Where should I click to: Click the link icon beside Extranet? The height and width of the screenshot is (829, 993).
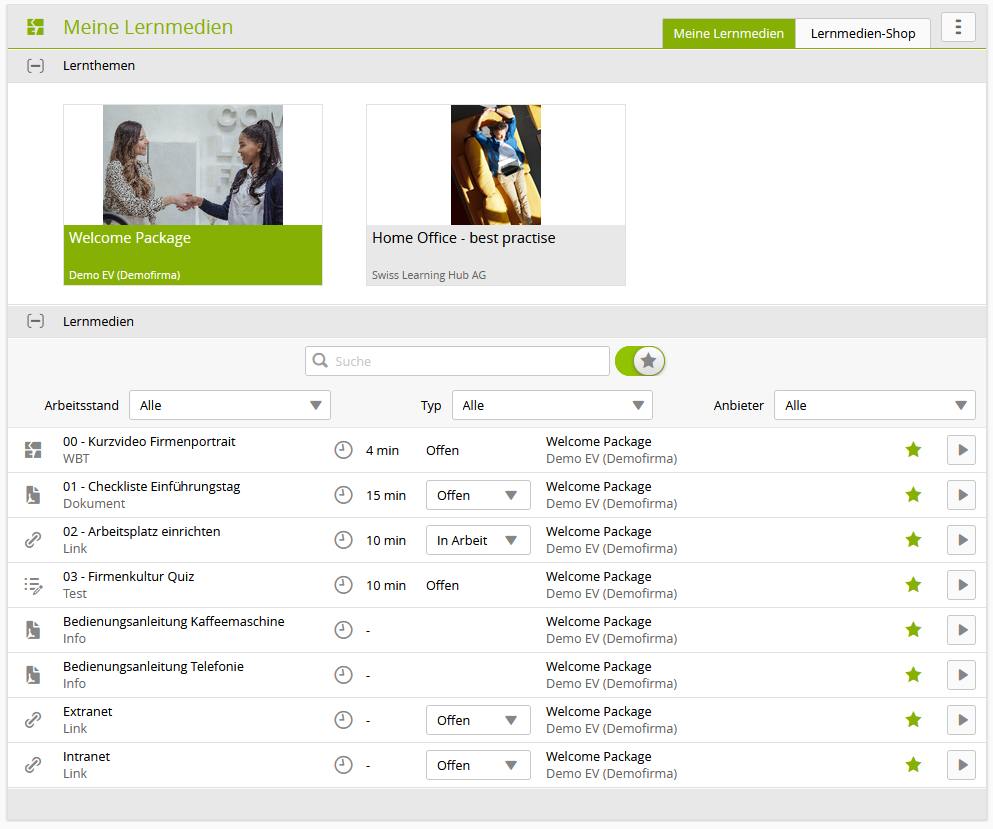33,720
